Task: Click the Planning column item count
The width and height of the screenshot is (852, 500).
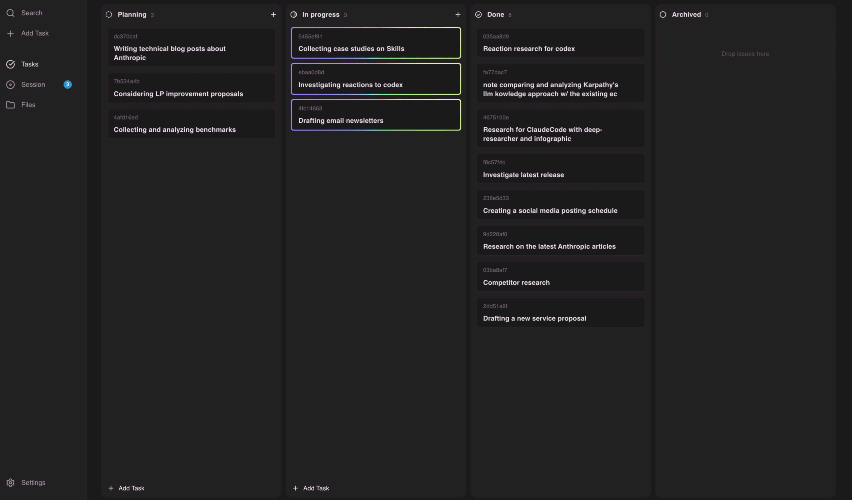Action: 152,15
